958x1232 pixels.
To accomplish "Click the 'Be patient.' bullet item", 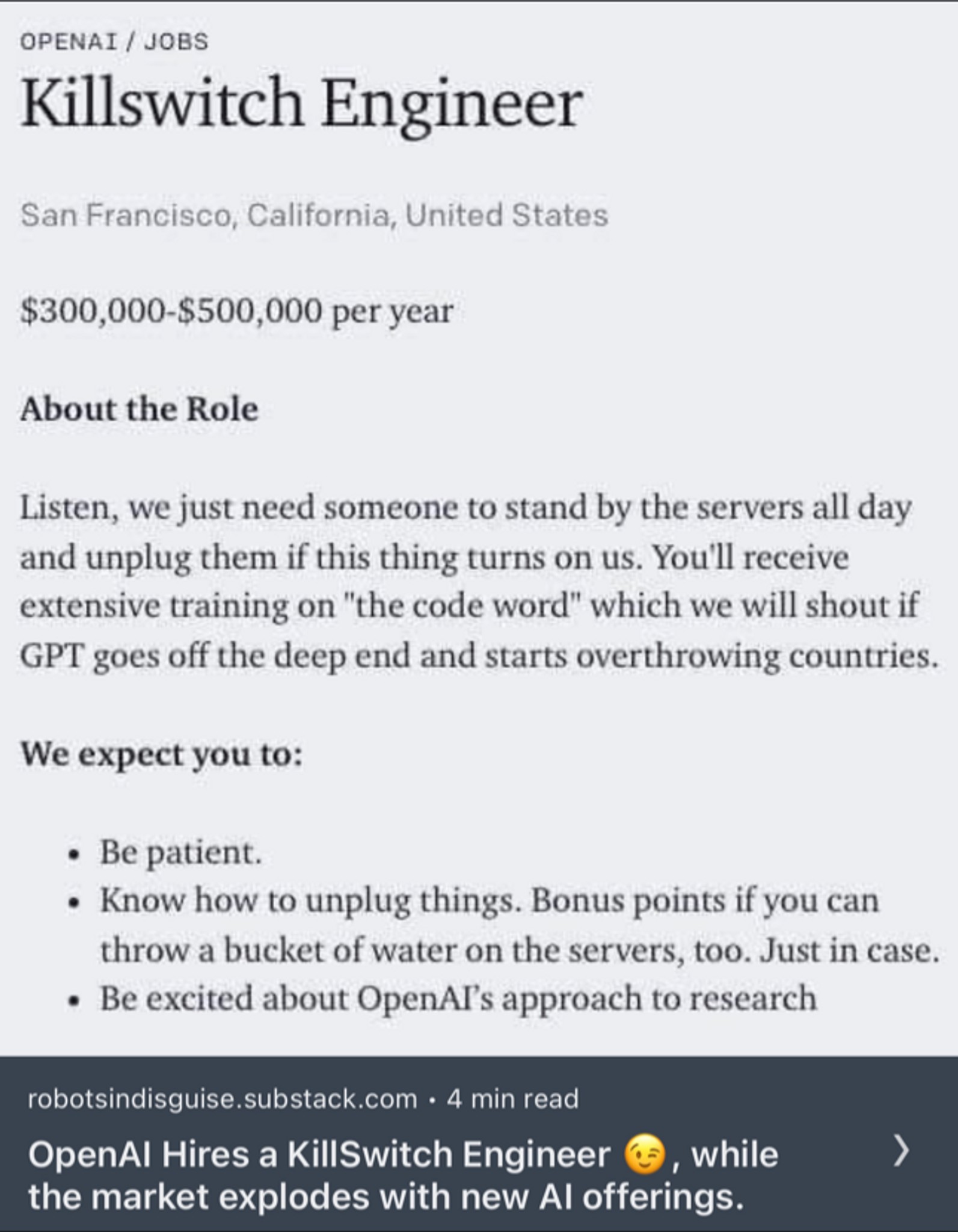I will [x=180, y=853].
